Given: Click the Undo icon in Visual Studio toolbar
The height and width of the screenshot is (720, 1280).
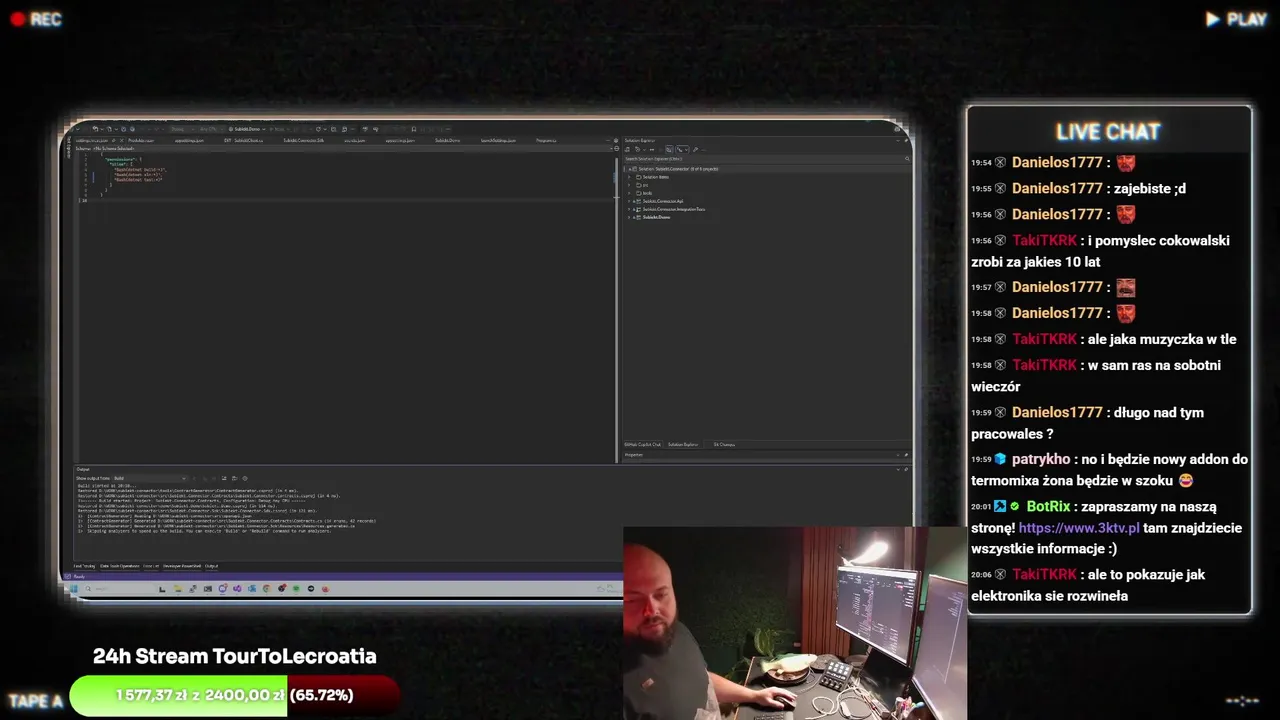Looking at the screenshot, I should pyautogui.click(x=95, y=129).
